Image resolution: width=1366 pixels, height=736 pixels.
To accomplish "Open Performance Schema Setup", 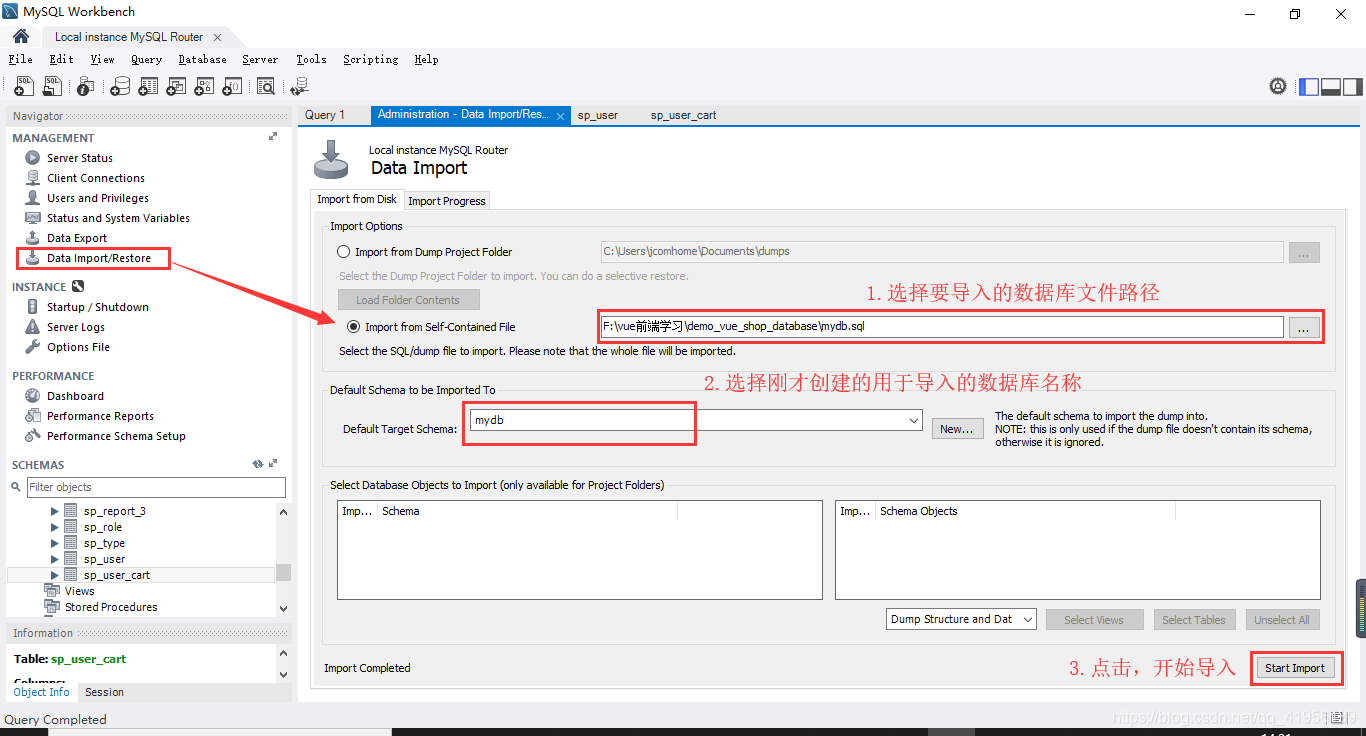I will point(116,436).
